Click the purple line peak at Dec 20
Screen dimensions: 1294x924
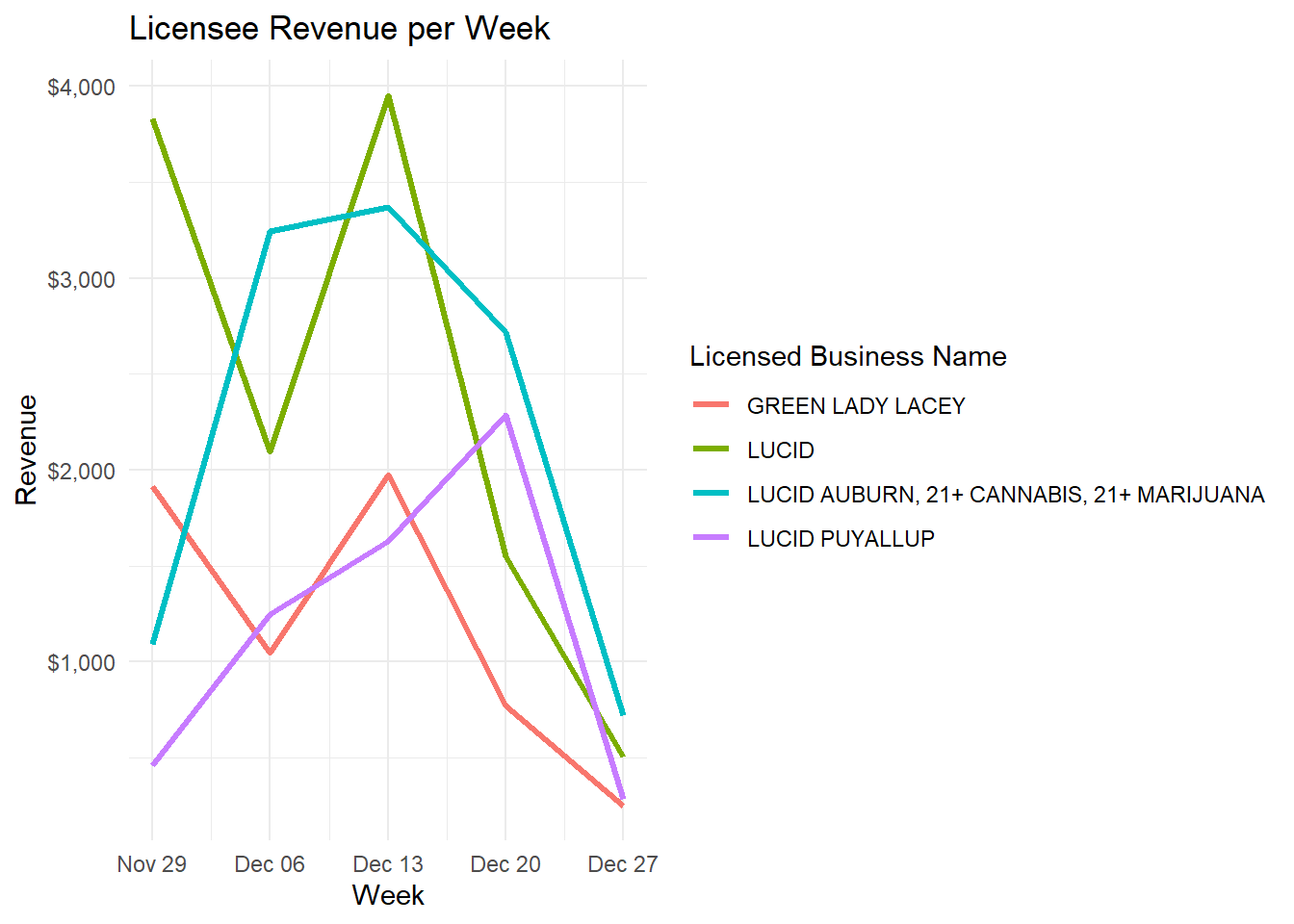(x=505, y=417)
